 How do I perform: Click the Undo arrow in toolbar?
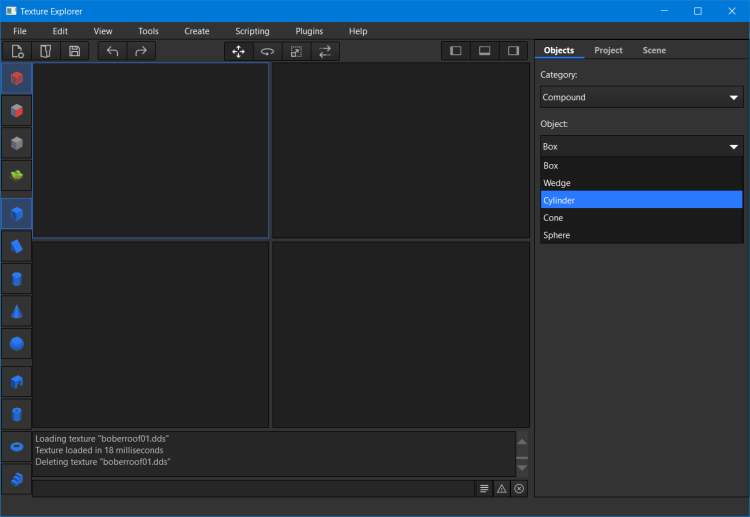[112, 51]
